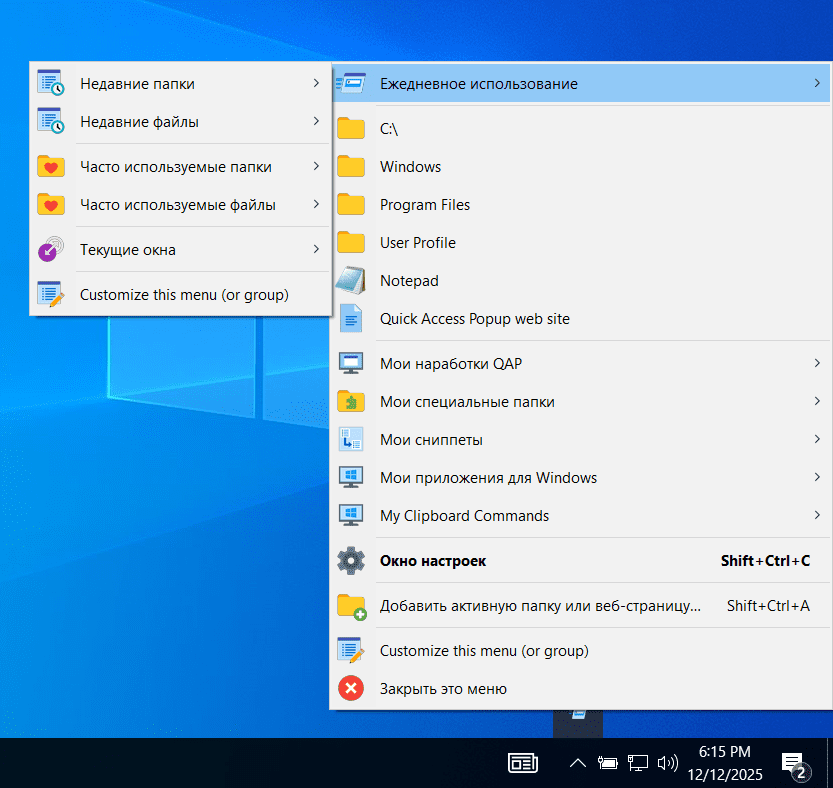The height and width of the screenshot is (788, 833).
Task: Expand Мои приложения для Windows submenu arrow
Action: 817,478
